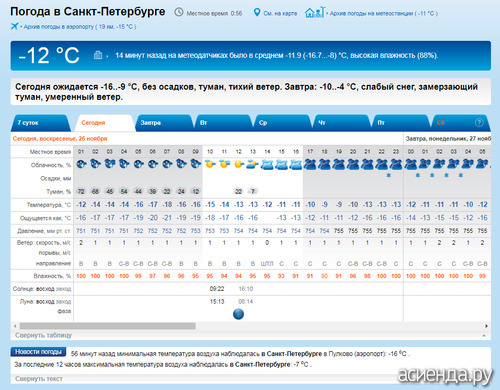Open the См. на карте link
This screenshot has width=500, height=390.
(x=280, y=13)
